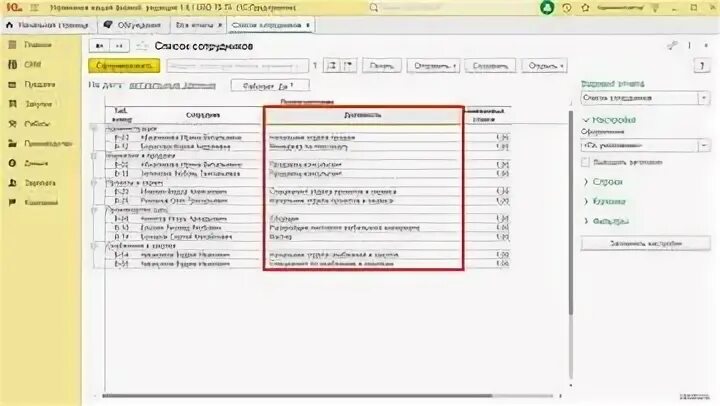Open the Производство section in sidebar

(x=40, y=144)
